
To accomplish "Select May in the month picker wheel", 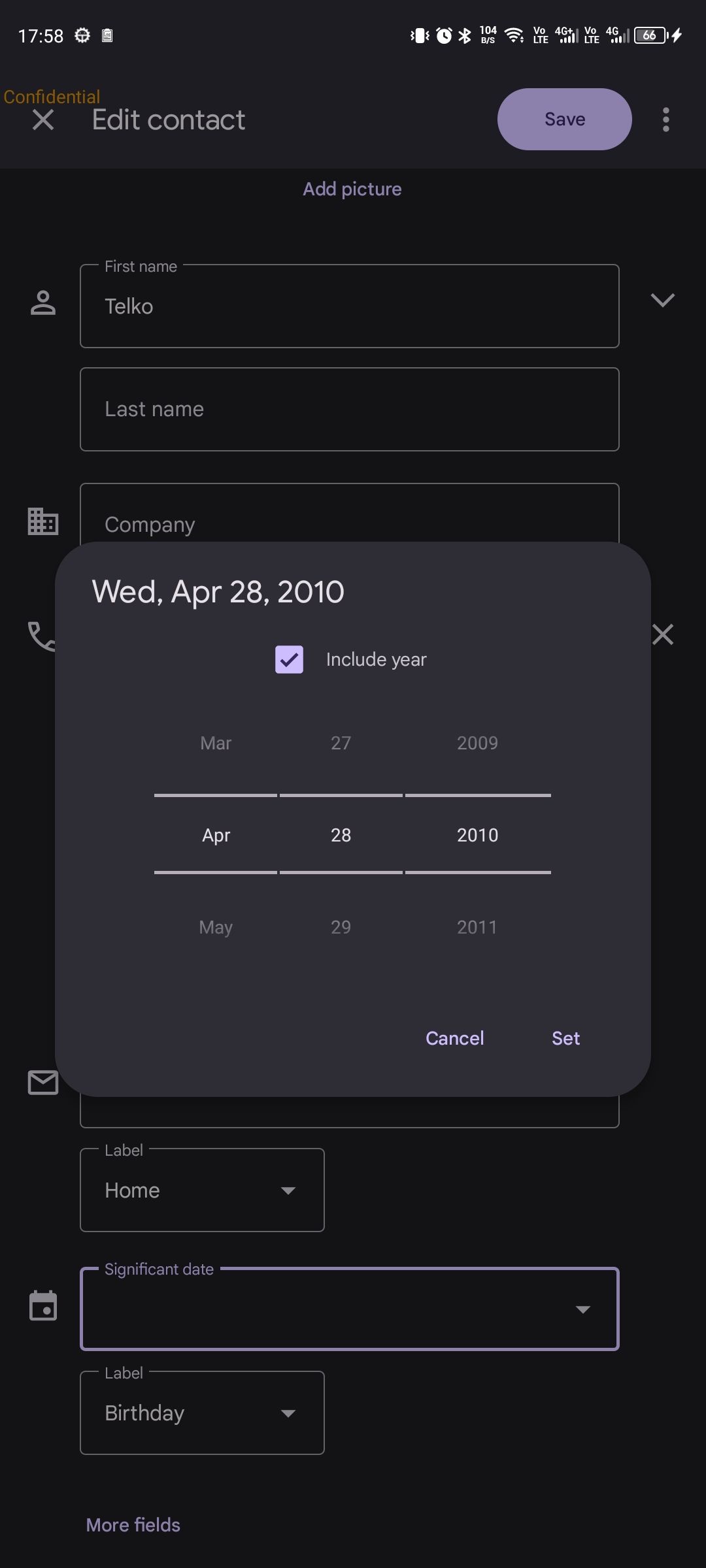I will 216,926.
